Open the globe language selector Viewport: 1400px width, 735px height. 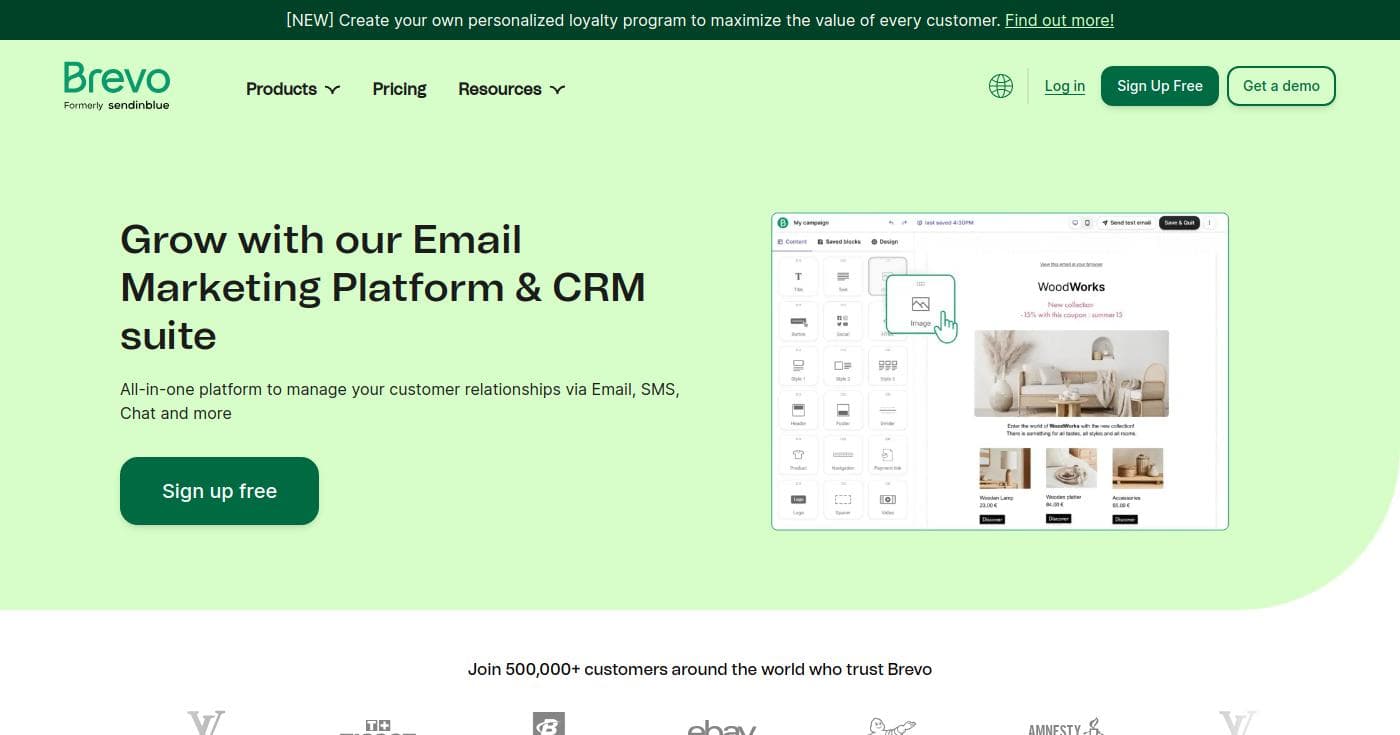(x=1000, y=86)
